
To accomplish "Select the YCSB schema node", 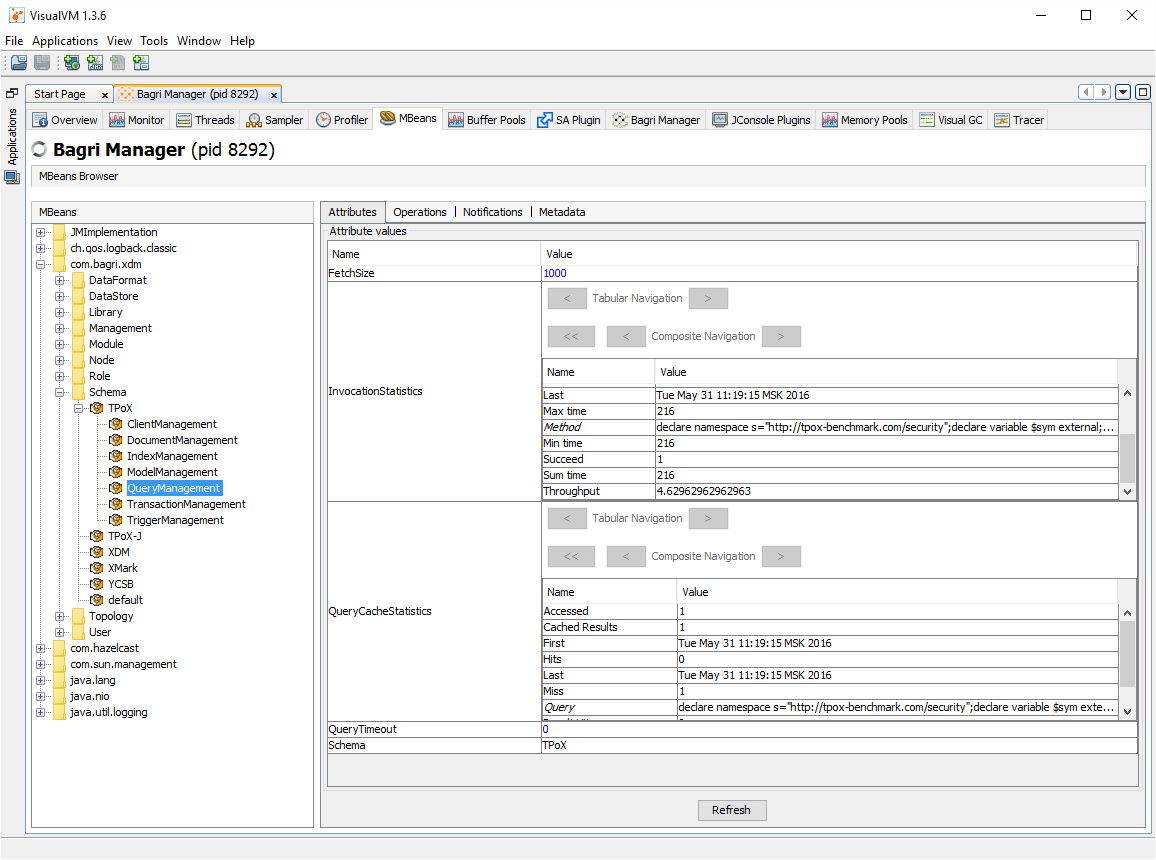I will 120,584.
